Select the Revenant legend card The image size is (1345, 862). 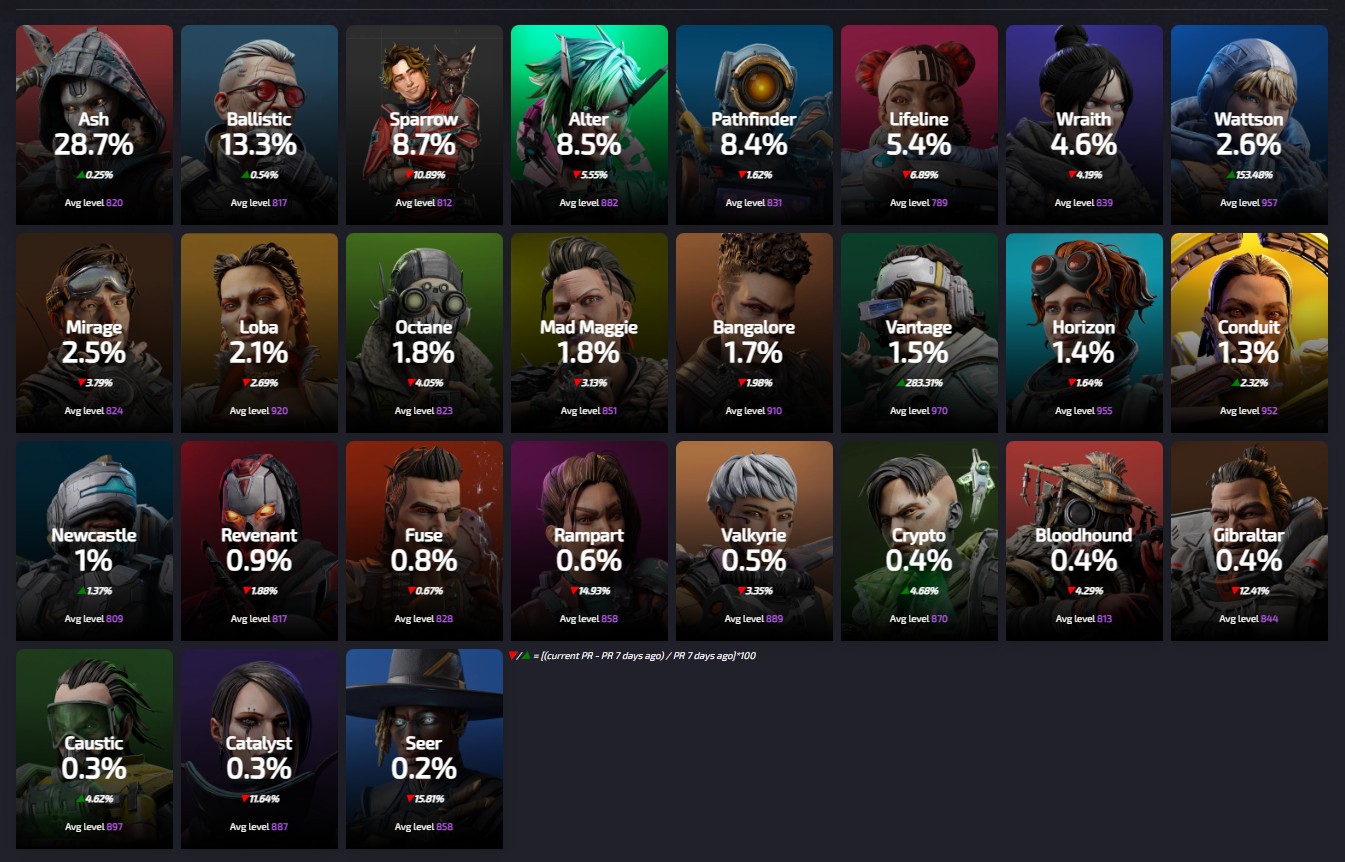(x=259, y=541)
